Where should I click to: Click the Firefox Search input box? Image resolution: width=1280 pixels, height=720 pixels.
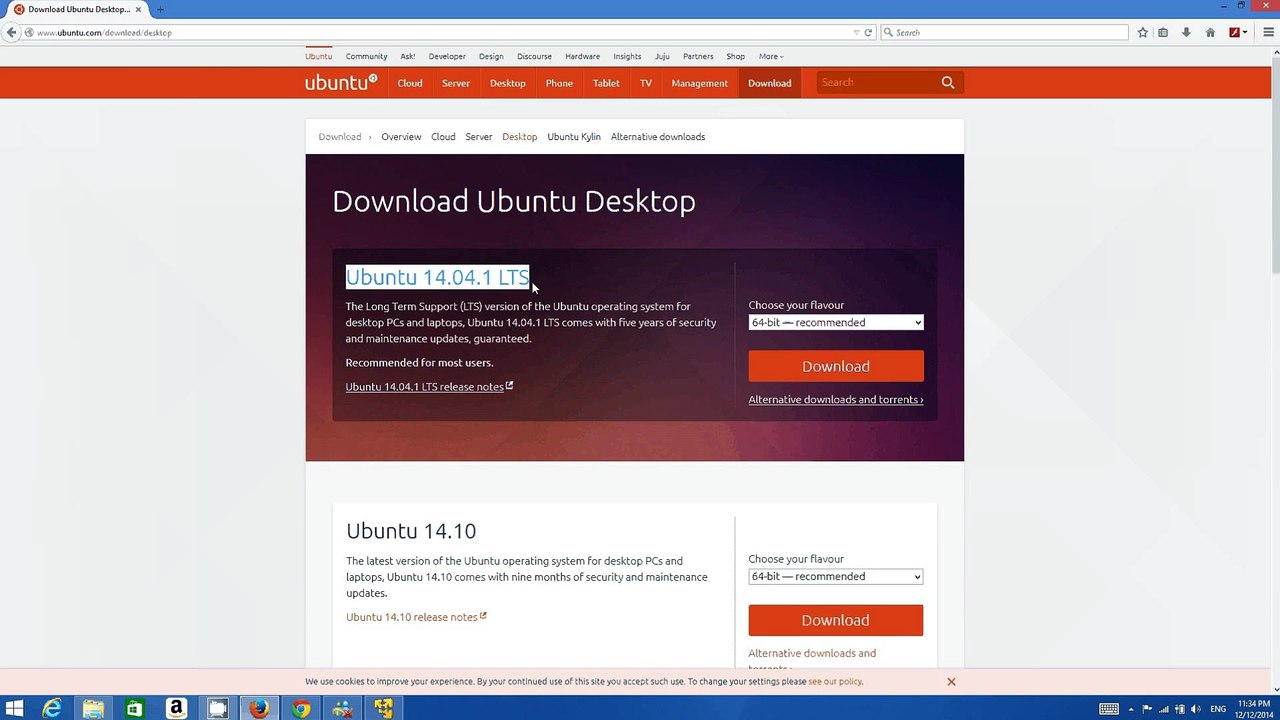click(1004, 32)
